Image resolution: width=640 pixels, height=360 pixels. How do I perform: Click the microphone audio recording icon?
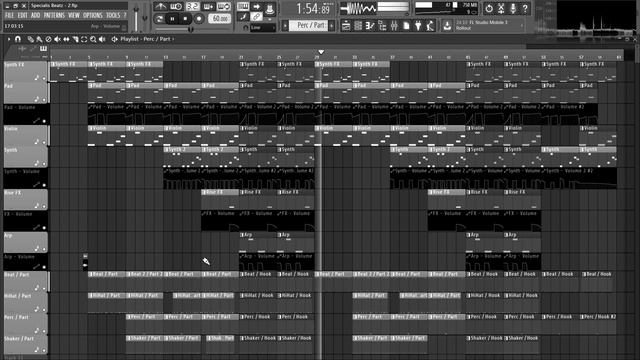coord(513,8)
